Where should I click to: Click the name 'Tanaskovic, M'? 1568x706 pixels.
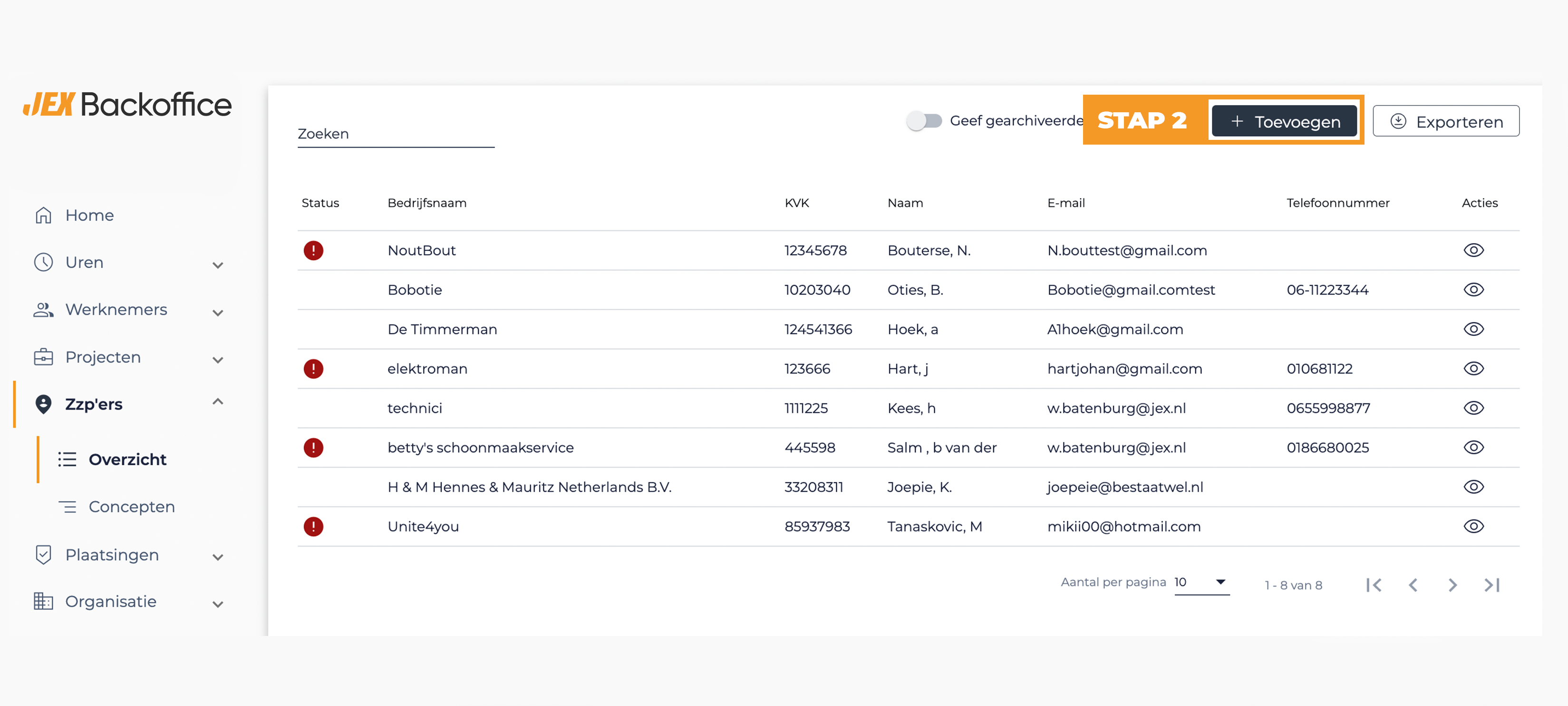click(935, 526)
